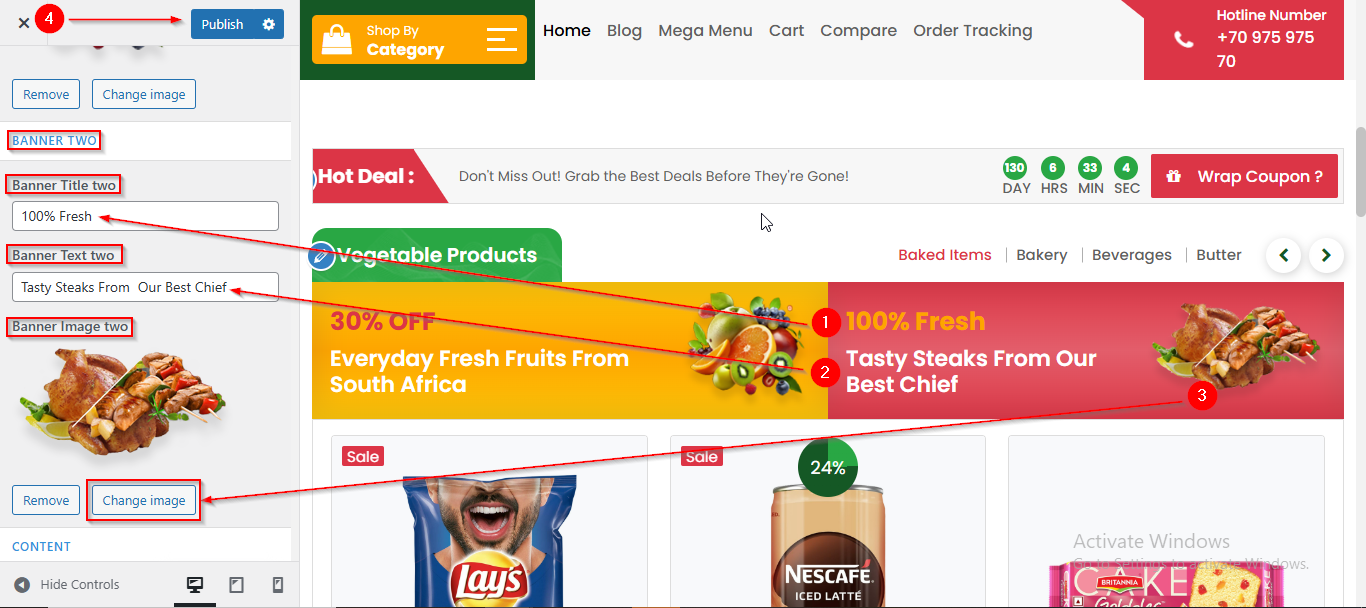Screen dimensions: 1366x608
Task: Switch to desktop preview device icon
Action: [195, 585]
